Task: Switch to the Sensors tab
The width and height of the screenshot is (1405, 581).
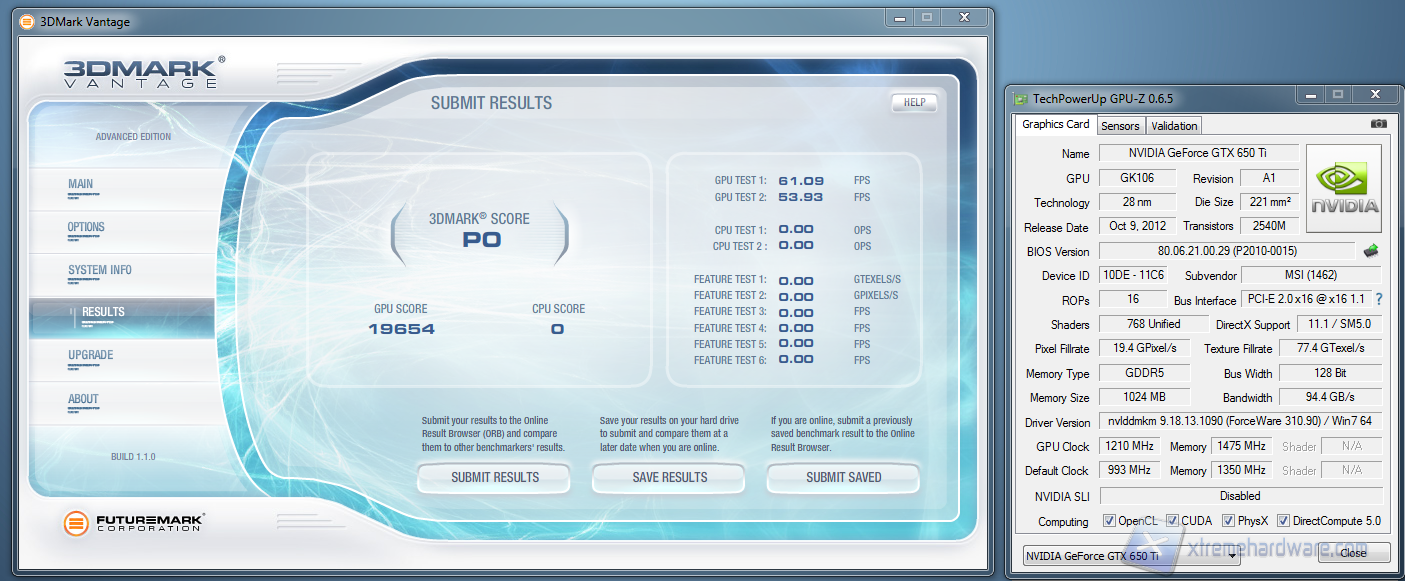Action: click(1120, 126)
